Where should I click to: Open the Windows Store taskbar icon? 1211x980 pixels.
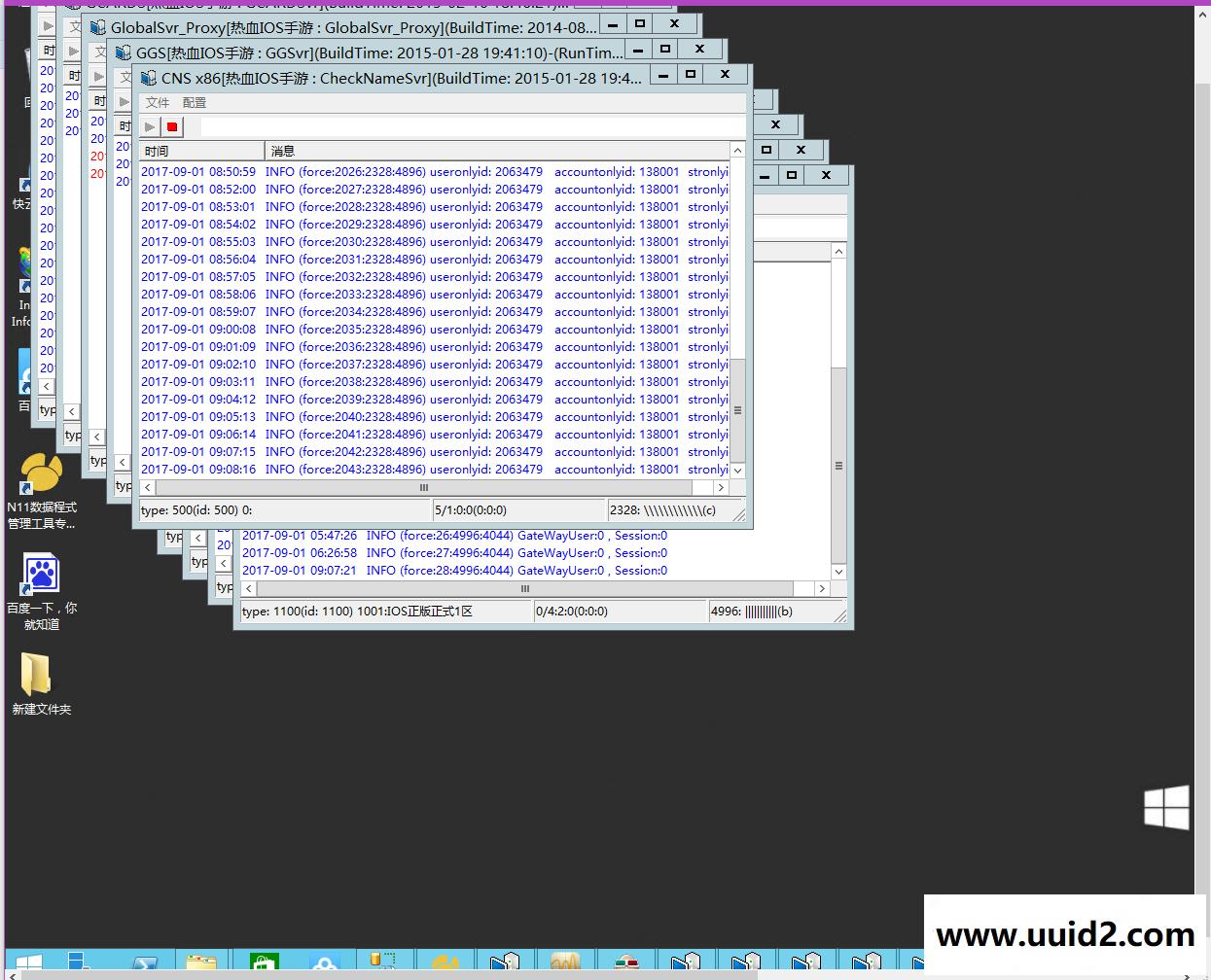point(263,964)
